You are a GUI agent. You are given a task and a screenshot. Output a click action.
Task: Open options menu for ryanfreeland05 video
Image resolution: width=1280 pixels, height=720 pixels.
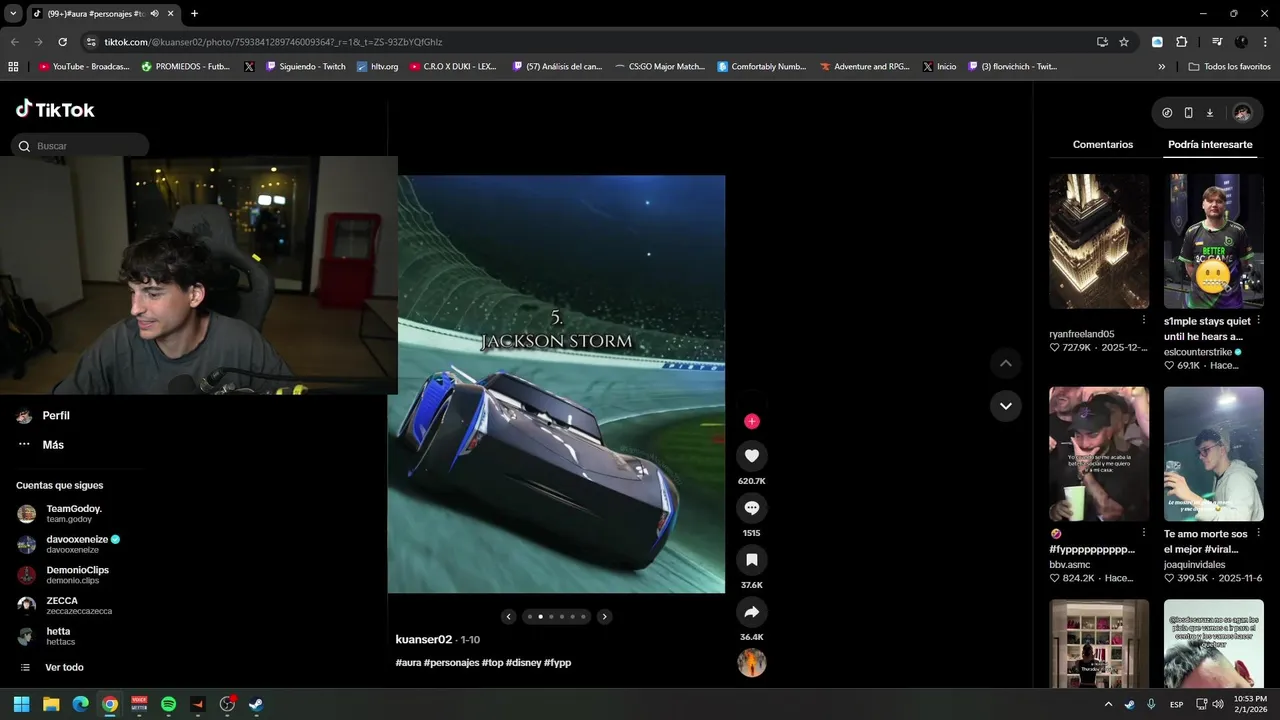click(x=1144, y=320)
